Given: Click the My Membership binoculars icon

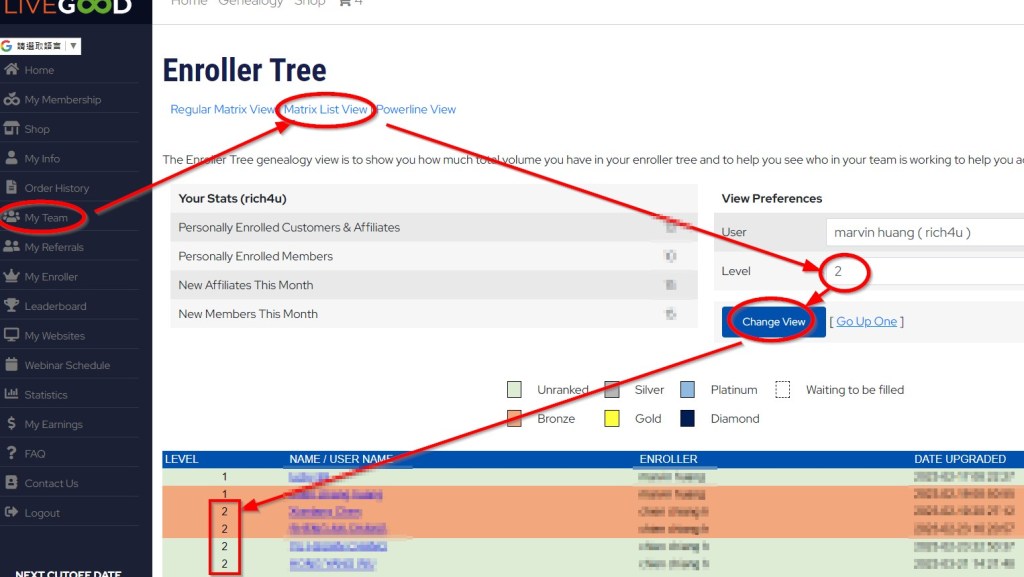Looking at the screenshot, I should 12,100.
